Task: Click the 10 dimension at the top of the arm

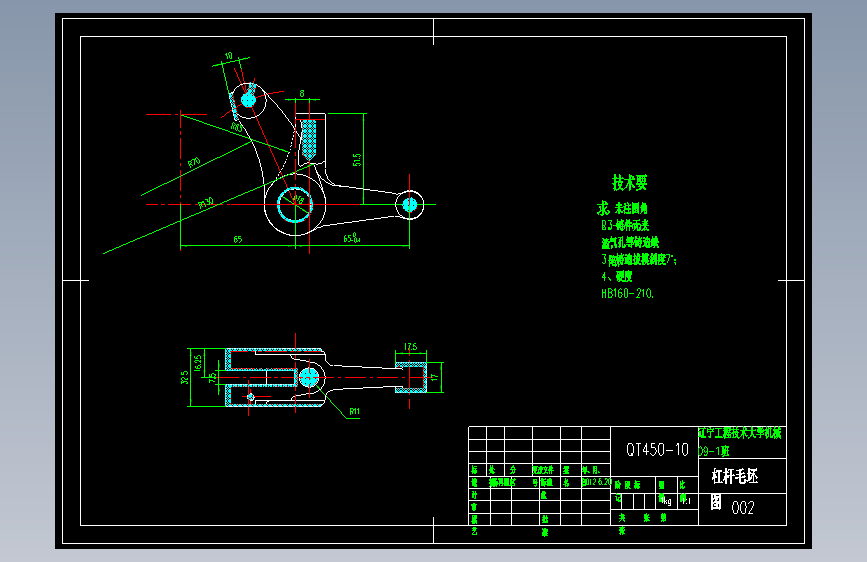Action: tap(228, 56)
